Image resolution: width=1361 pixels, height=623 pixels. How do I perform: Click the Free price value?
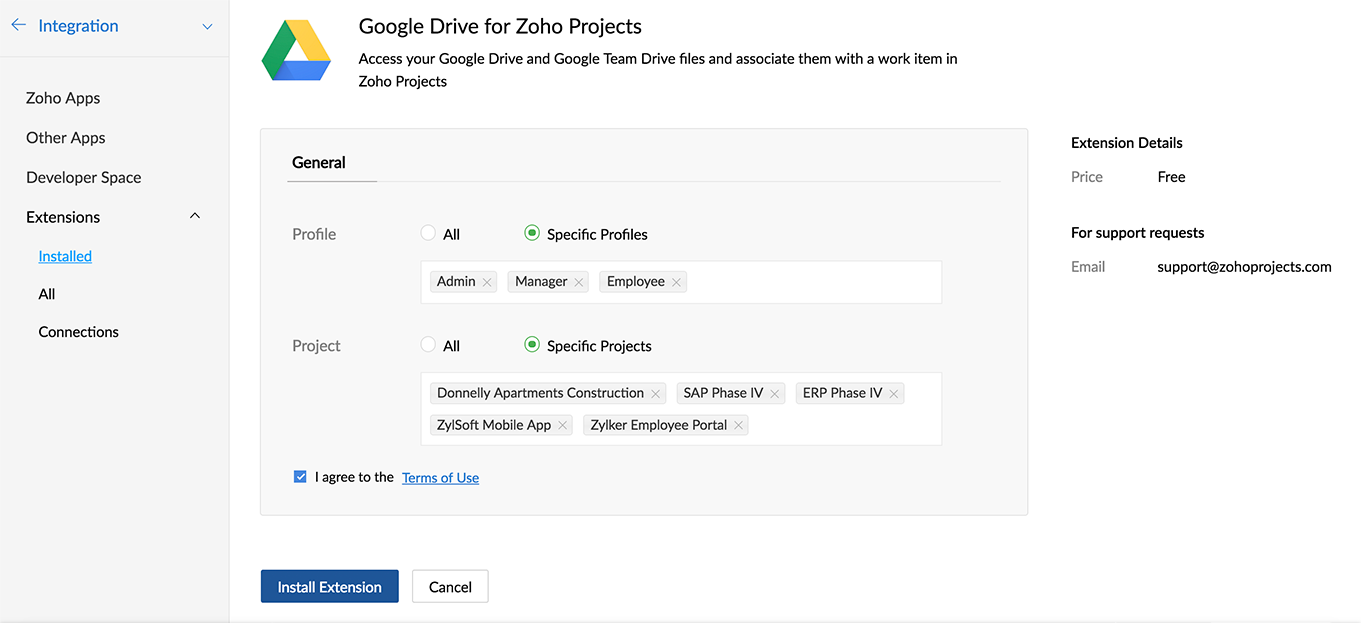1171,177
